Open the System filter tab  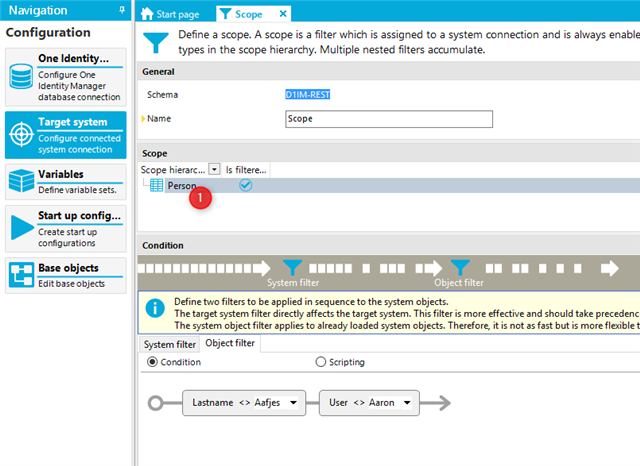click(x=169, y=344)
